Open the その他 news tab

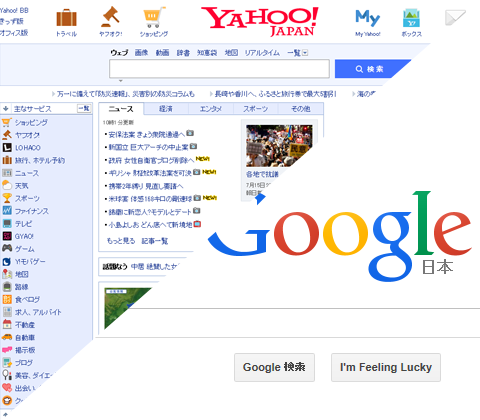(301, 109)
